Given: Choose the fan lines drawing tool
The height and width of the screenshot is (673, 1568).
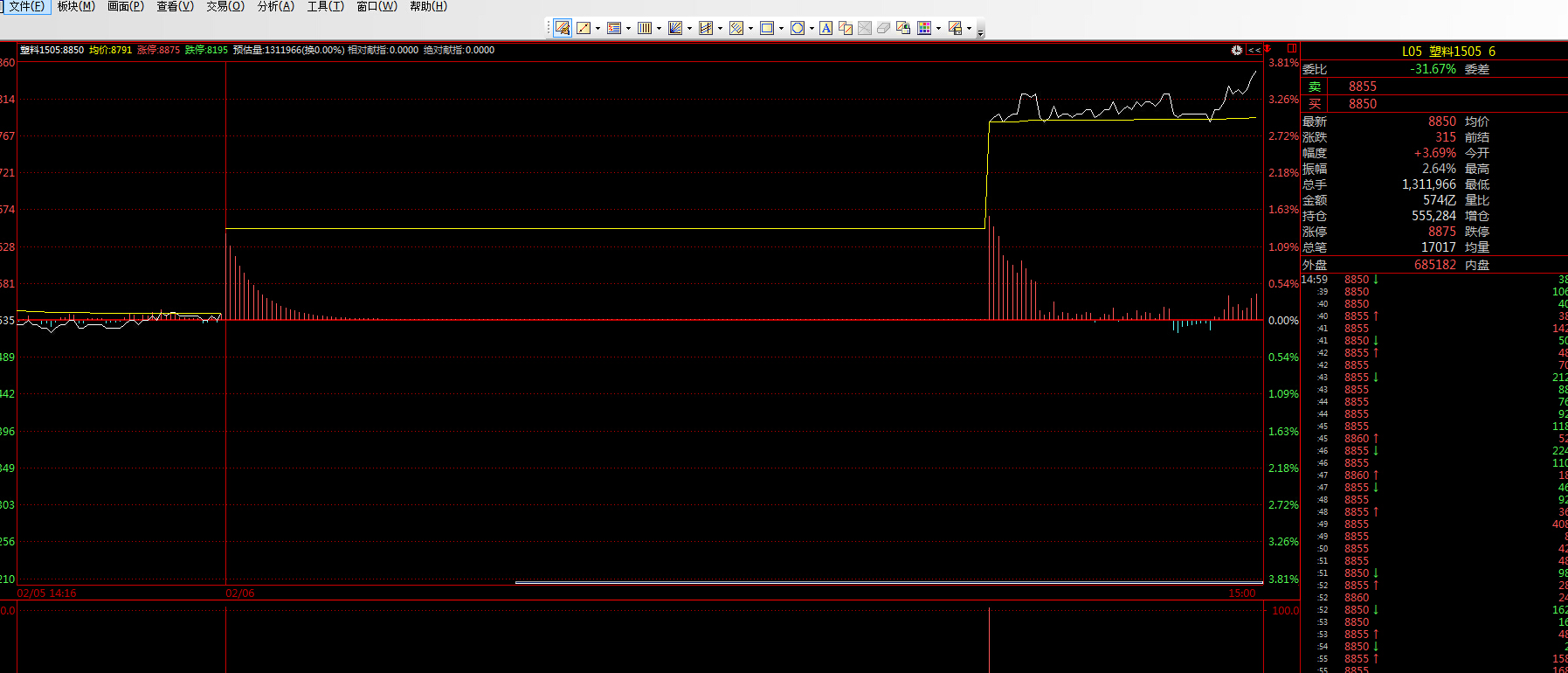Looking at the screenshot, I should click(674, 28).
